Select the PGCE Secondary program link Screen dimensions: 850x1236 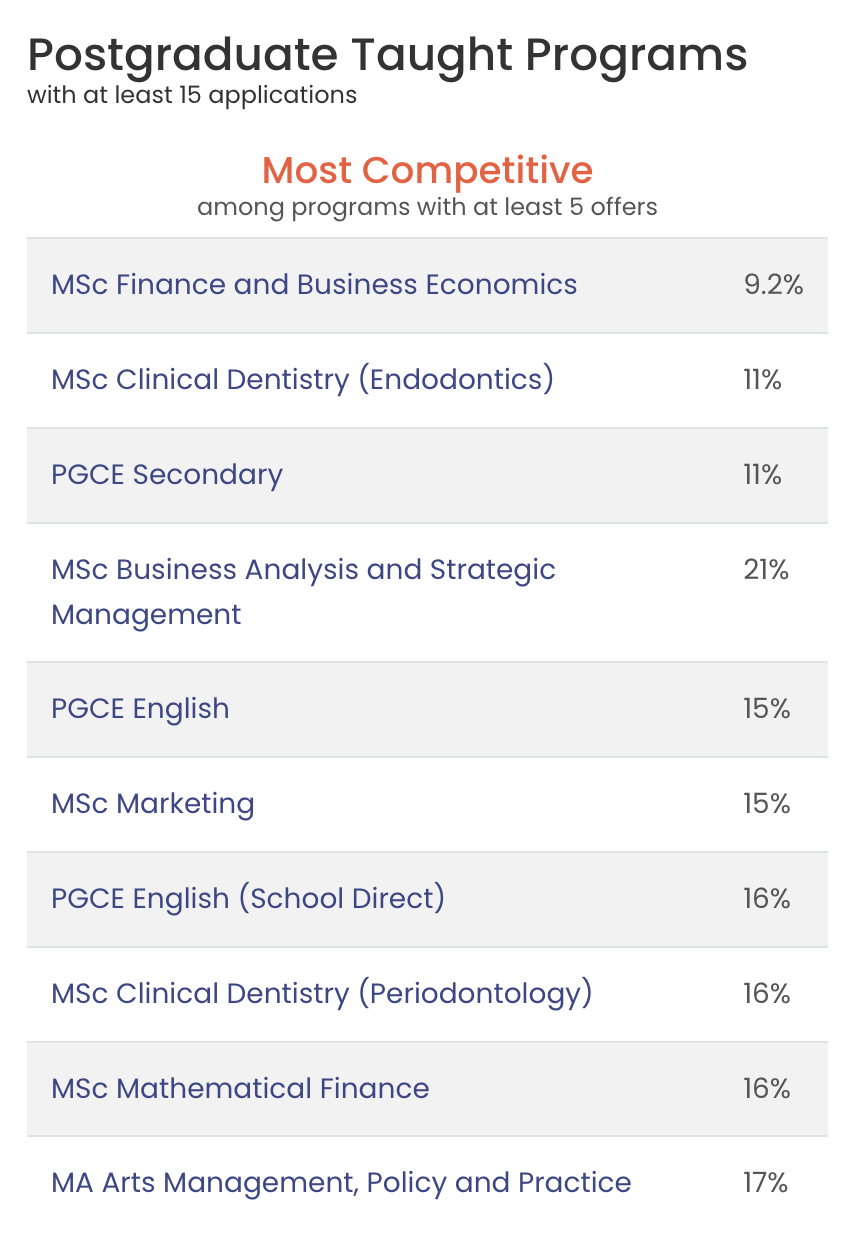click(x=167, y=475)
